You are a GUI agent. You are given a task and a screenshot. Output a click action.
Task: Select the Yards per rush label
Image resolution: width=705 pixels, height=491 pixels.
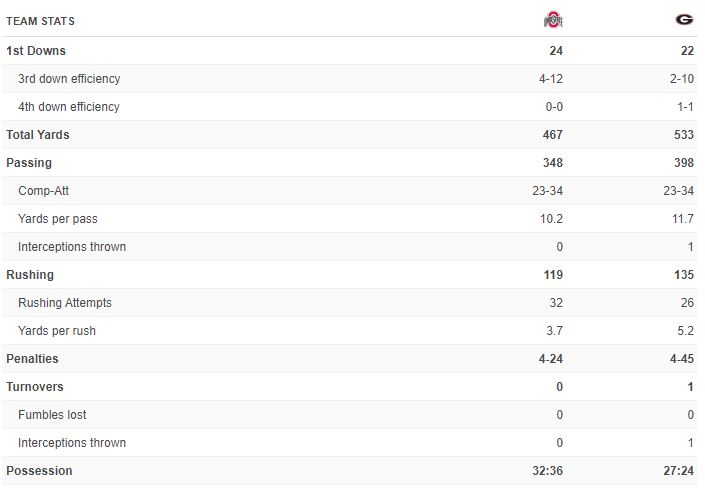point(57,331)
